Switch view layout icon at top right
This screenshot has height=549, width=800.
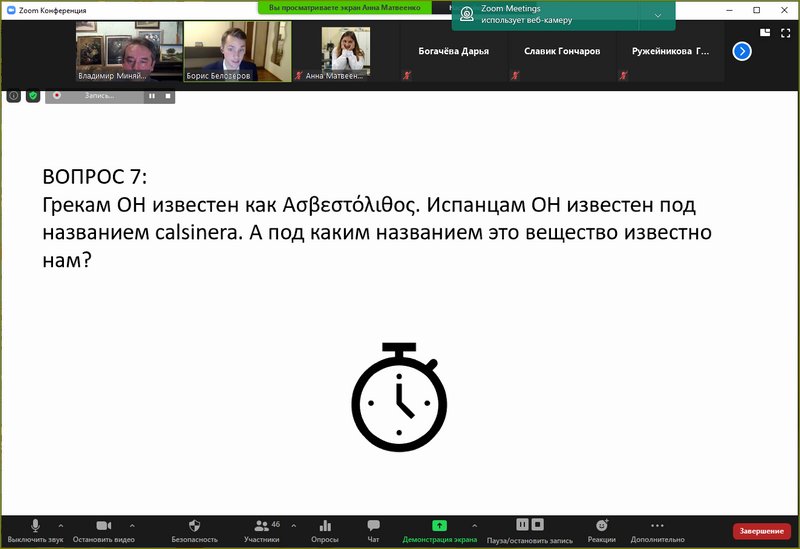click(765, 33)
